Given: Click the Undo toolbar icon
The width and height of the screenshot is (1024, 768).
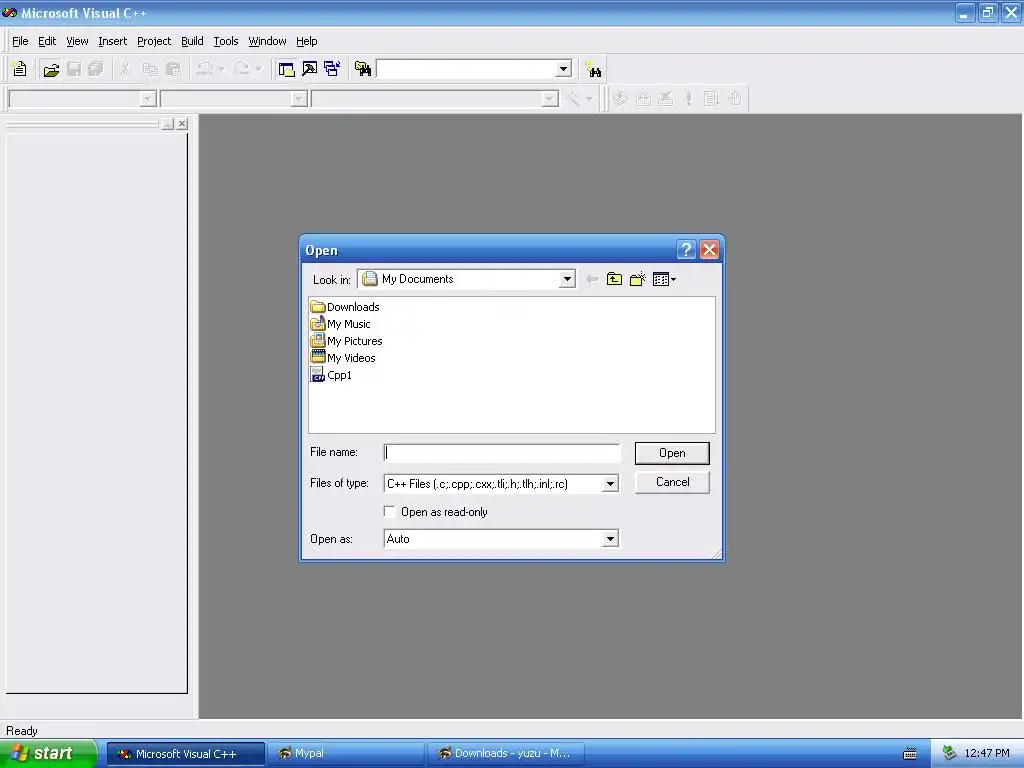Looking at the screenshot, I should coord(204,69).
